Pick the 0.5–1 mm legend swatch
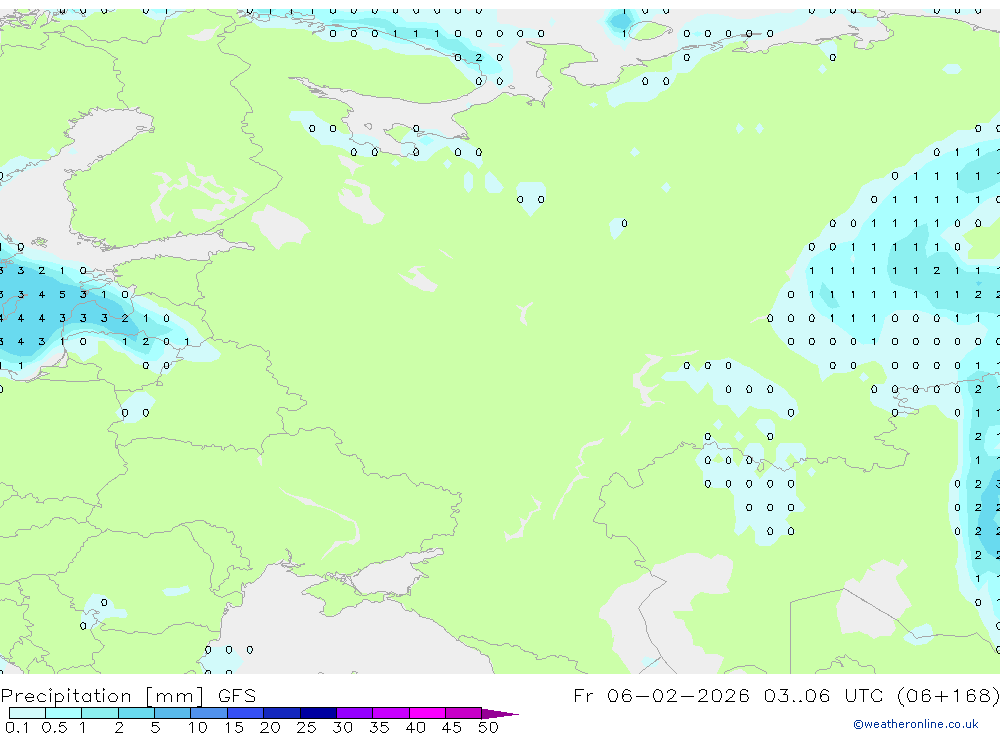Image resolution: width=1000 pixels, height=733 pixels. click(x=64, y=713)
